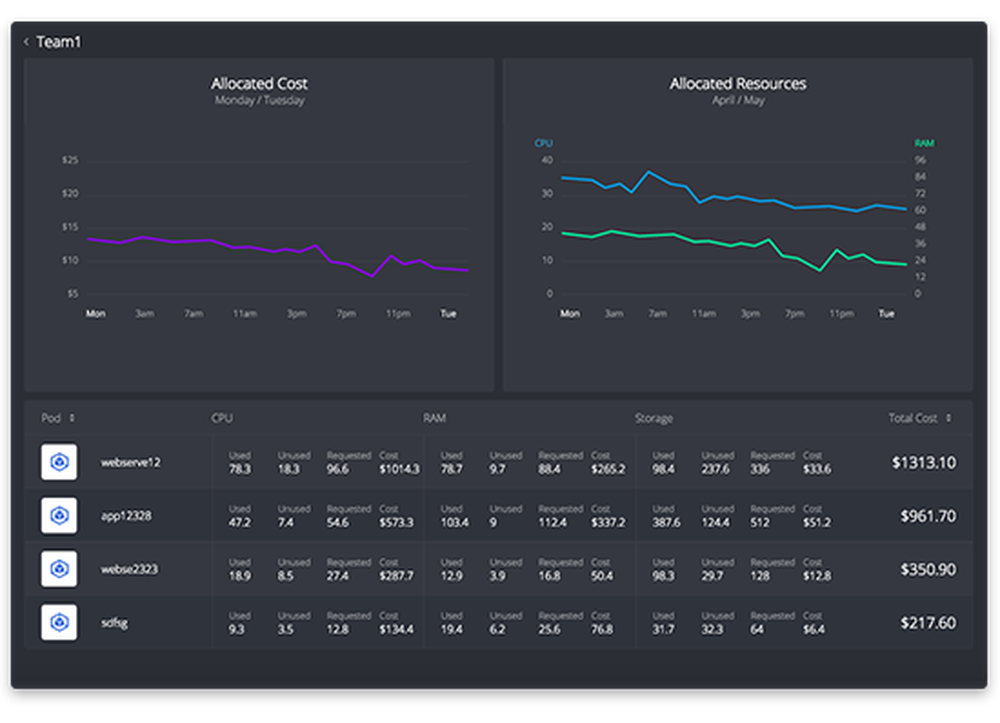Select webserve12 storage requested 336
The height and width of the screenshot is (723, 1000).
pyautogui.click(x=760, y=469)
